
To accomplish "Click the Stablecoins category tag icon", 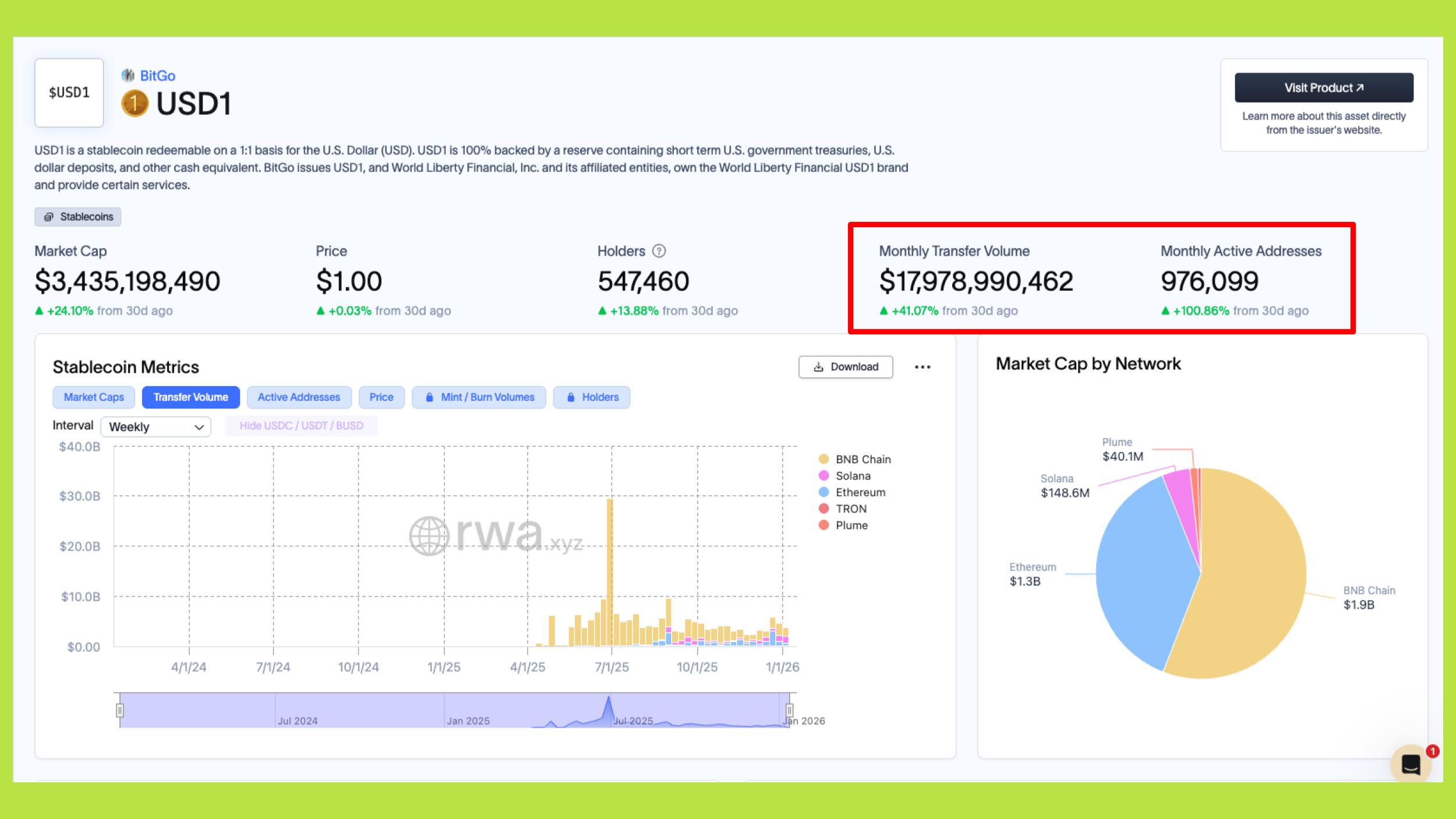I will 49,217.
